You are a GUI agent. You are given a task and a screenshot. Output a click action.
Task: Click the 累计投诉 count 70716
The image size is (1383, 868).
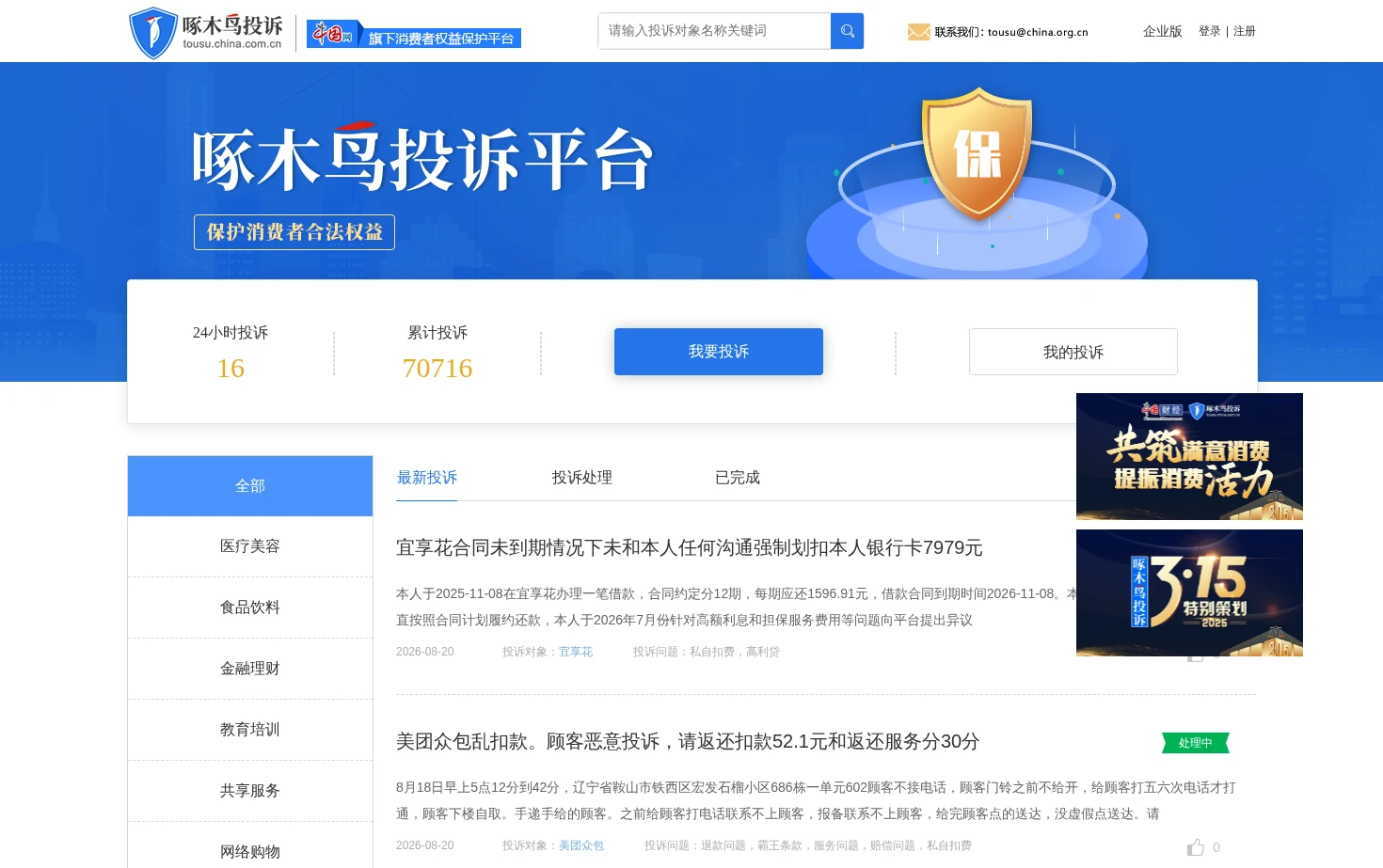click(437, 368)
